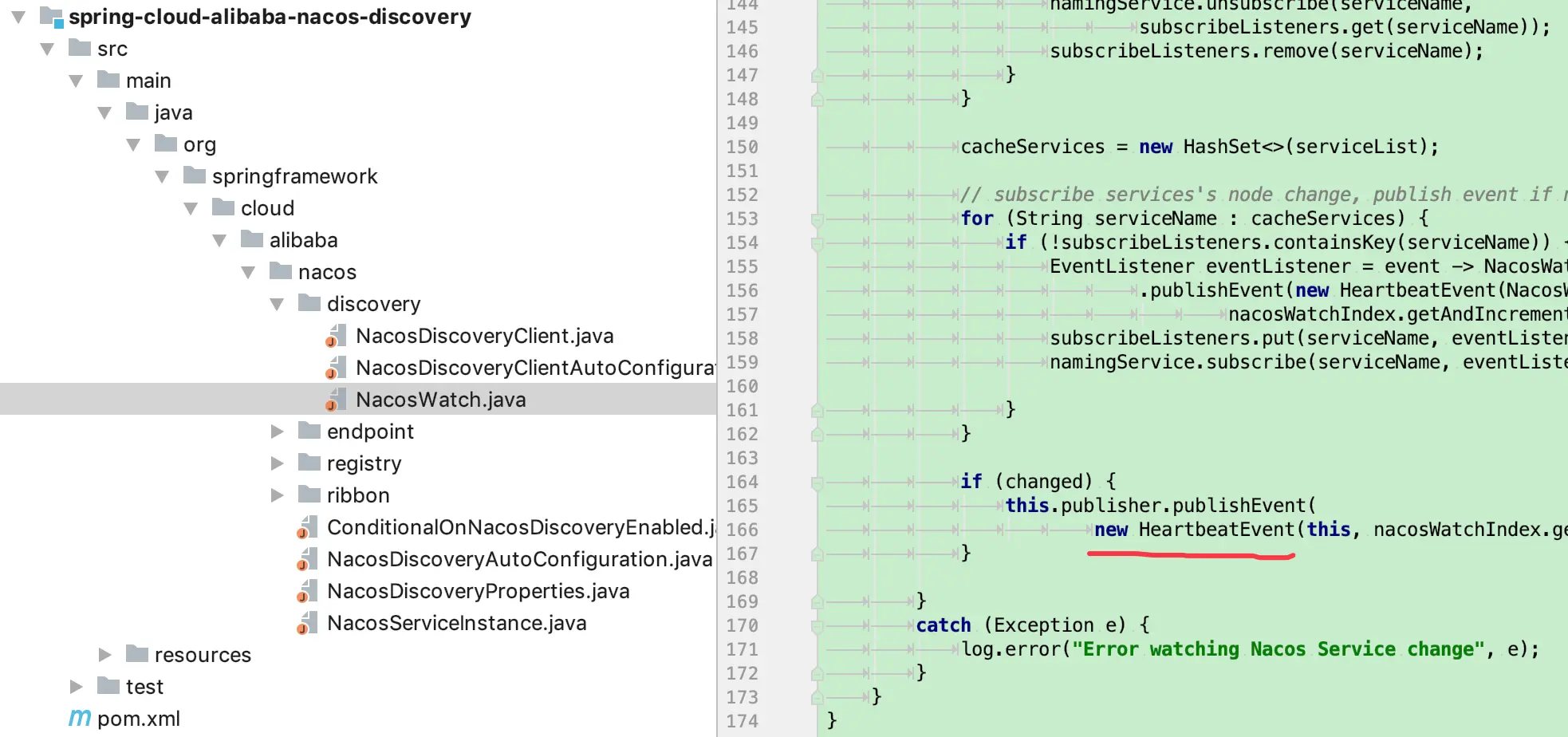Click line number 166 in the gutter
The height and width of the screenshot is (737, 1568).
click(743, 530)
